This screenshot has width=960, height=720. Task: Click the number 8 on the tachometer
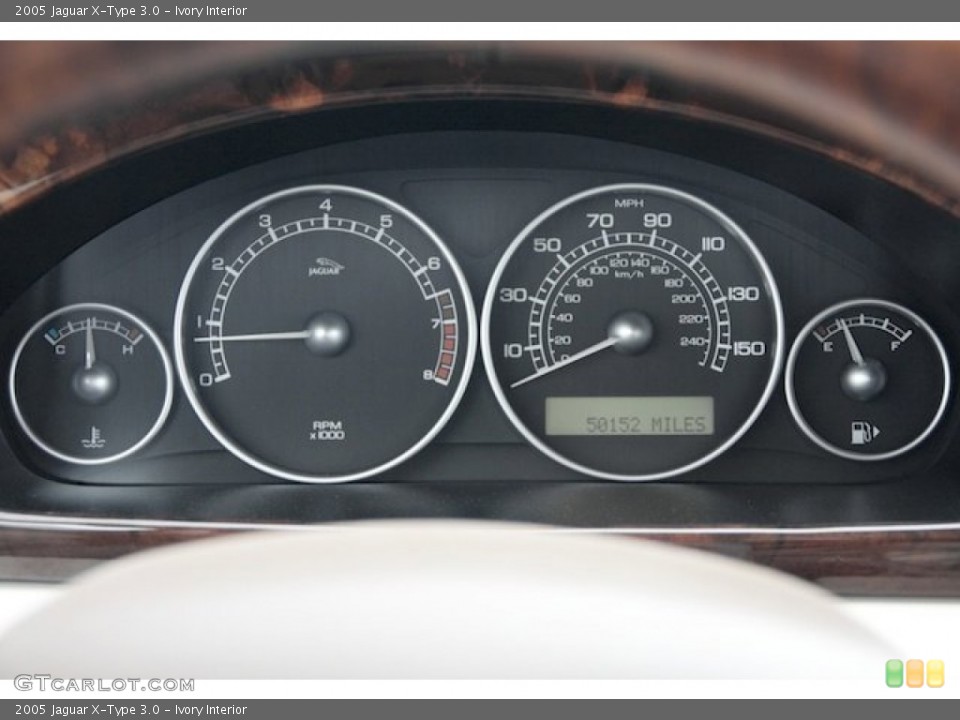[429, 374]
